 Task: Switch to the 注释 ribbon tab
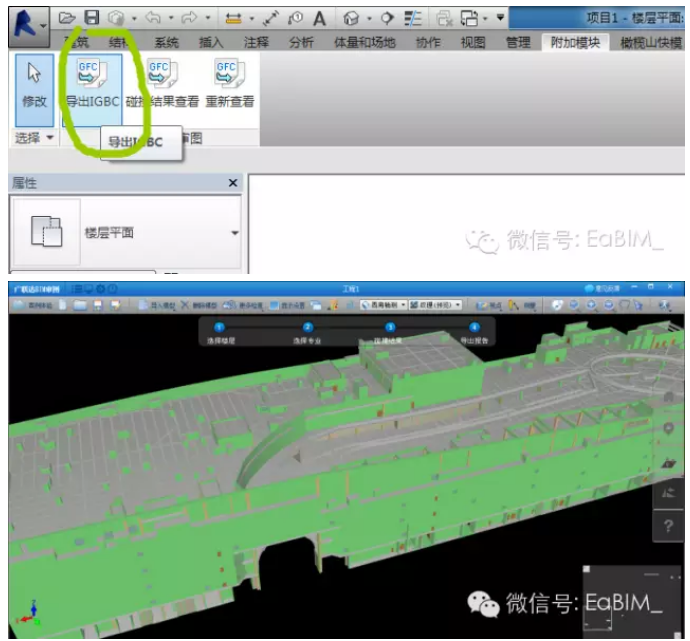point(257,43)
